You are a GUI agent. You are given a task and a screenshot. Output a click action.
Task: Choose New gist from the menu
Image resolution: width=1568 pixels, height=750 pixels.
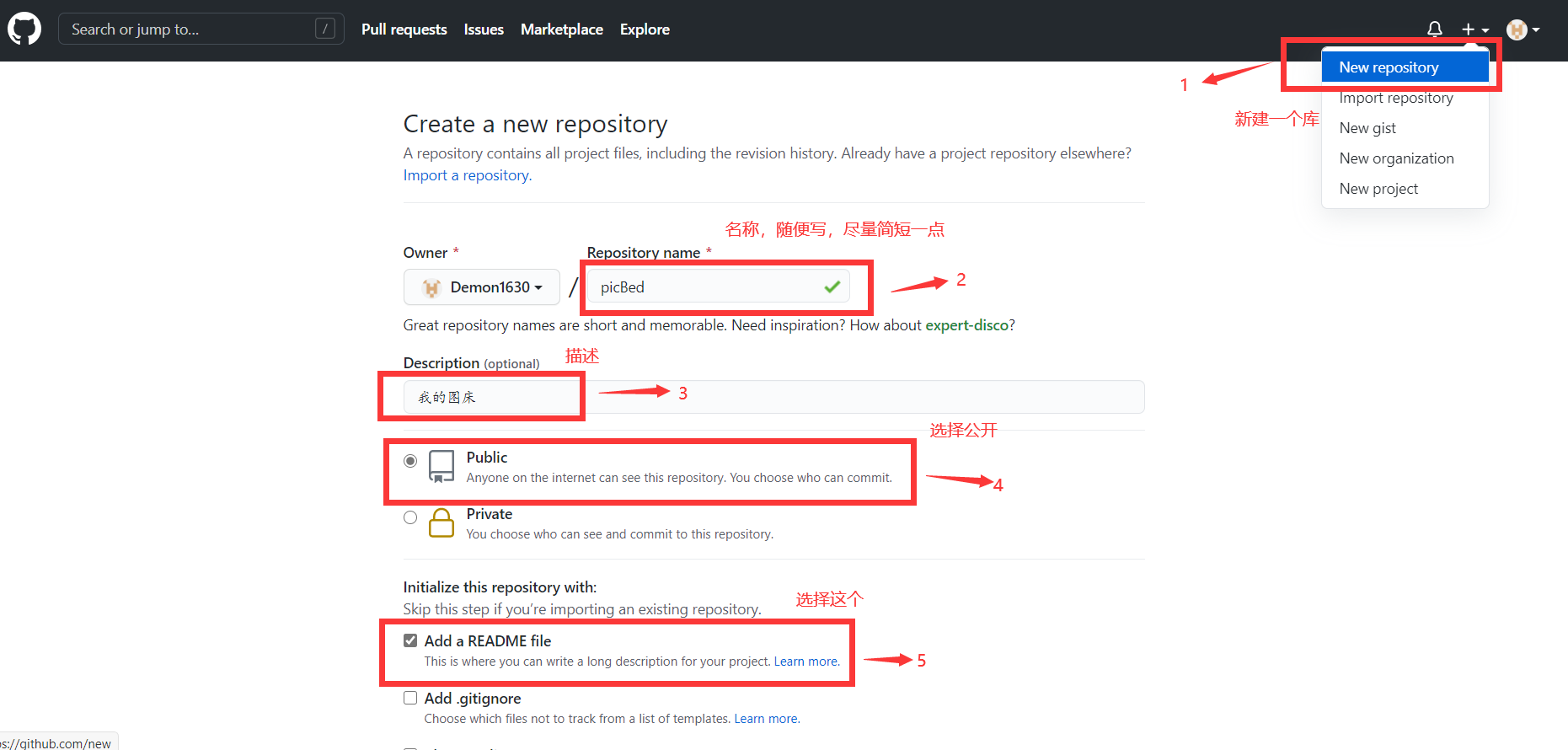[1405, 128]
